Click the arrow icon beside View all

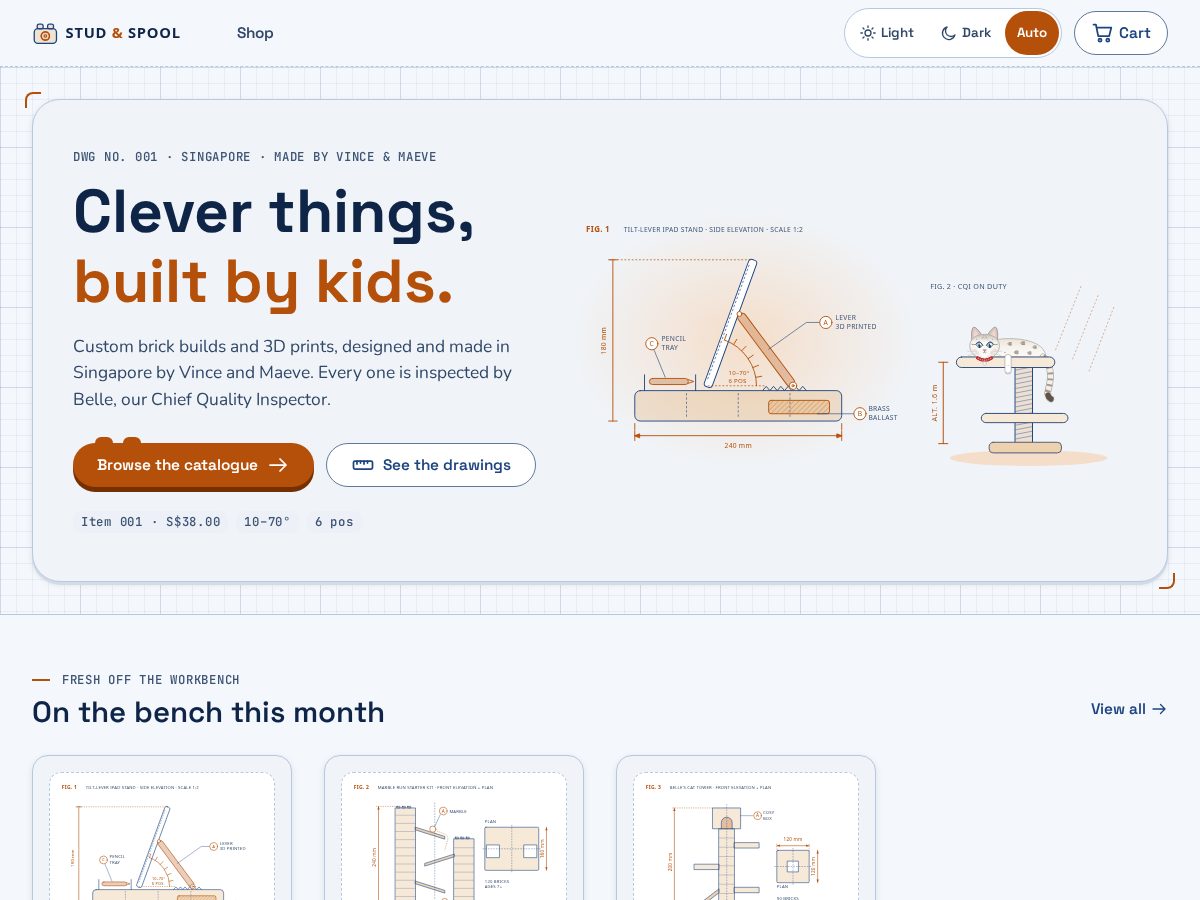[x=1159, y=709]
